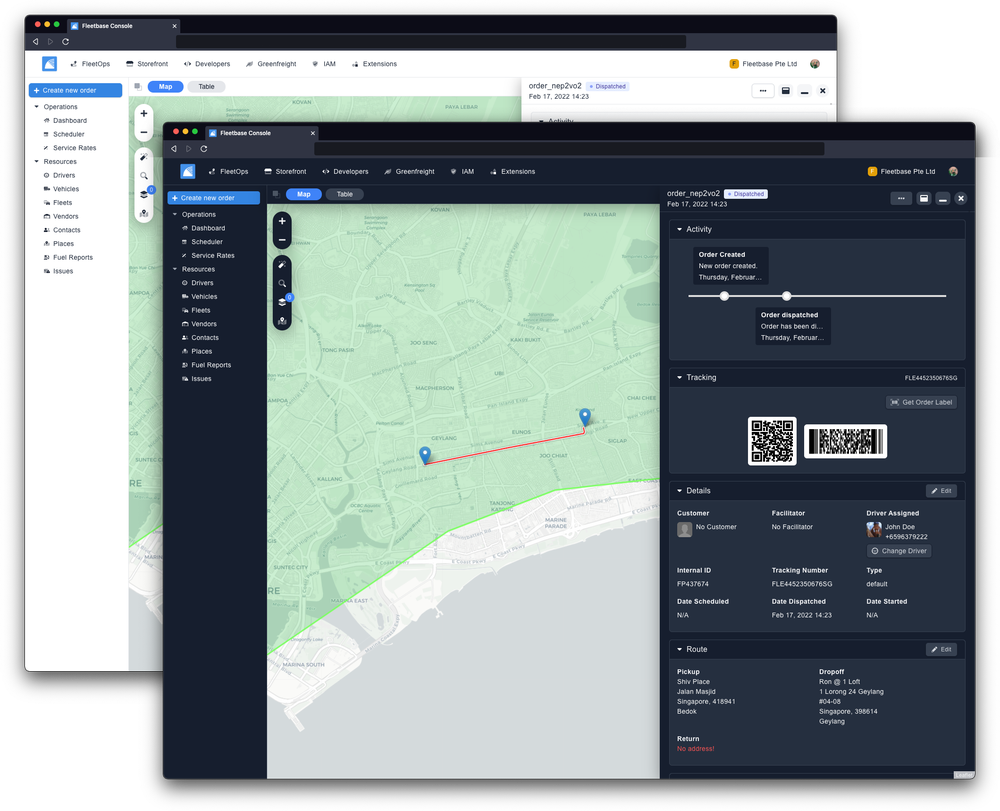Open order options ellipsis in dark window
Viewport: 1000px width, 811px height.
pos(901,199)
